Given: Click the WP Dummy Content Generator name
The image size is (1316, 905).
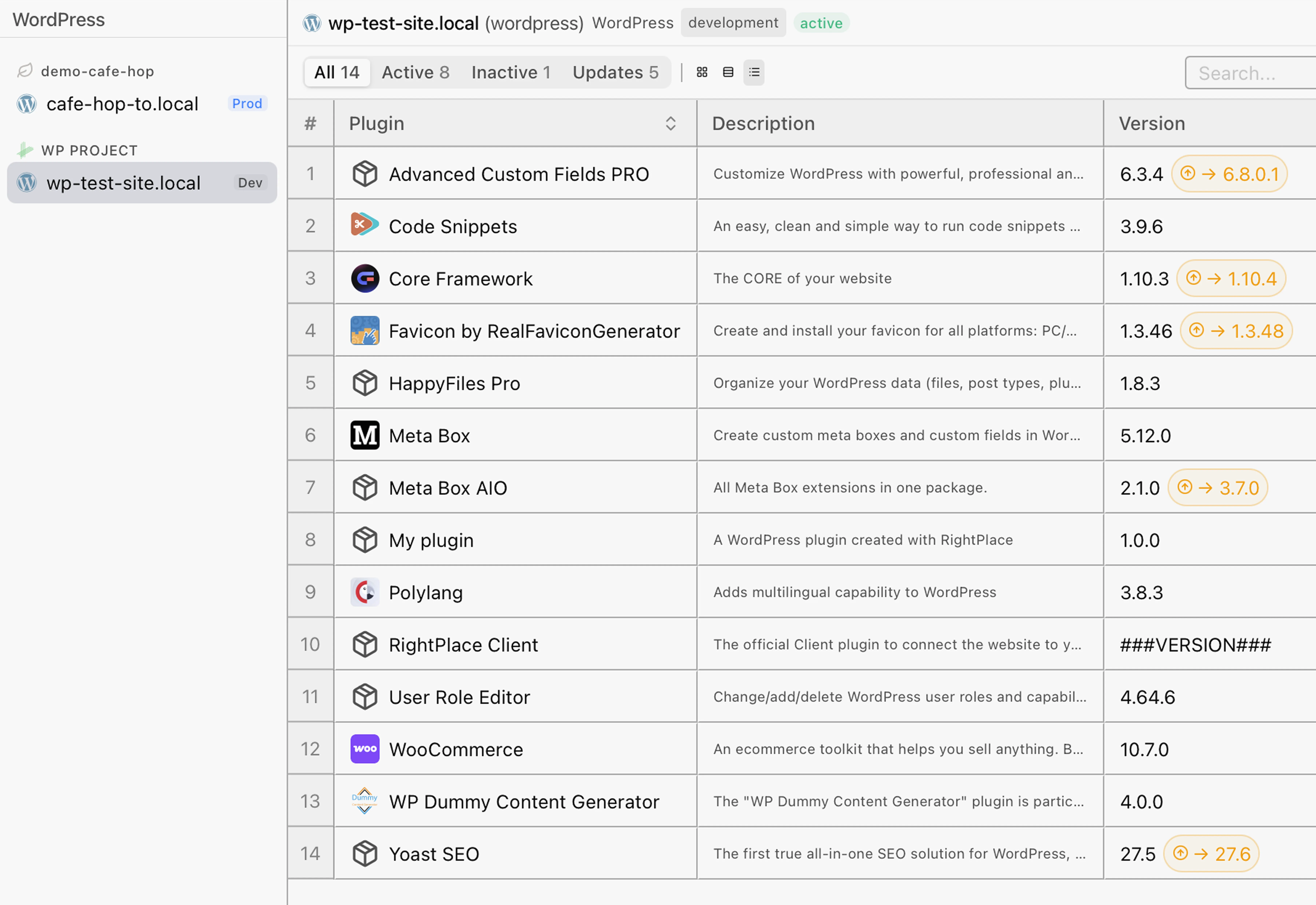Looking at the screenshot, I should (524, 802).
